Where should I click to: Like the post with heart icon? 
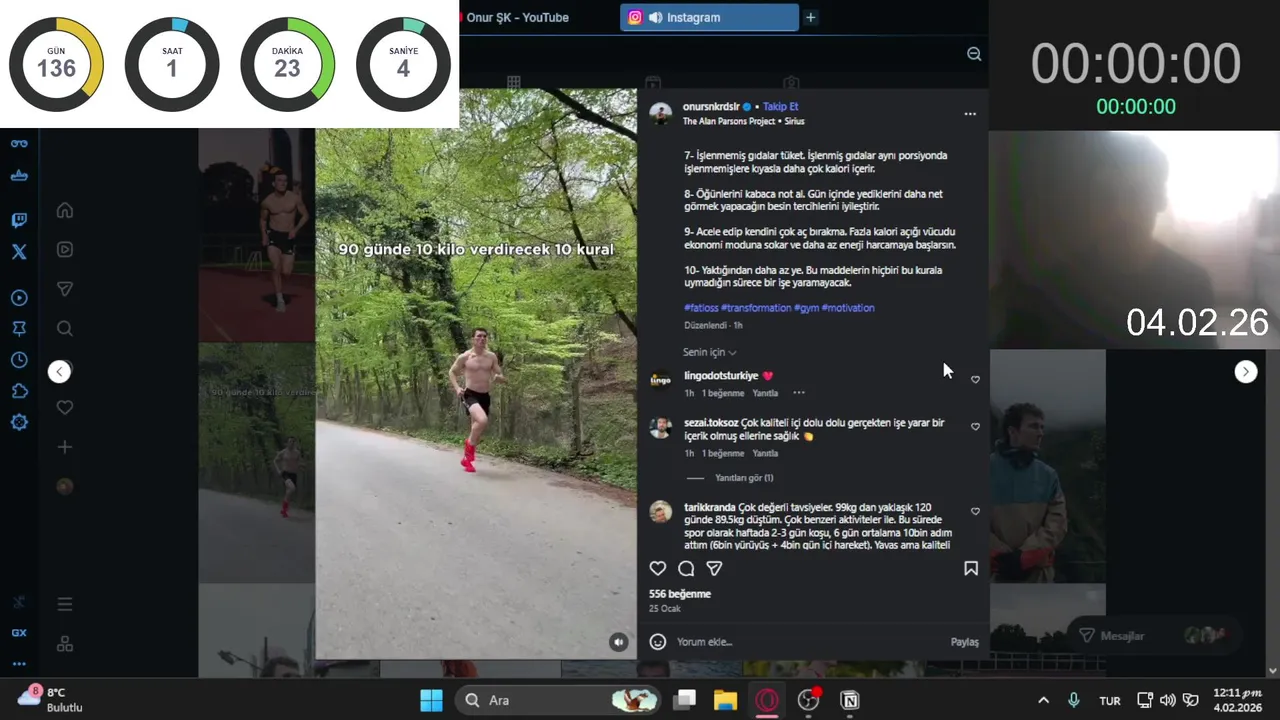coord(658,568)
